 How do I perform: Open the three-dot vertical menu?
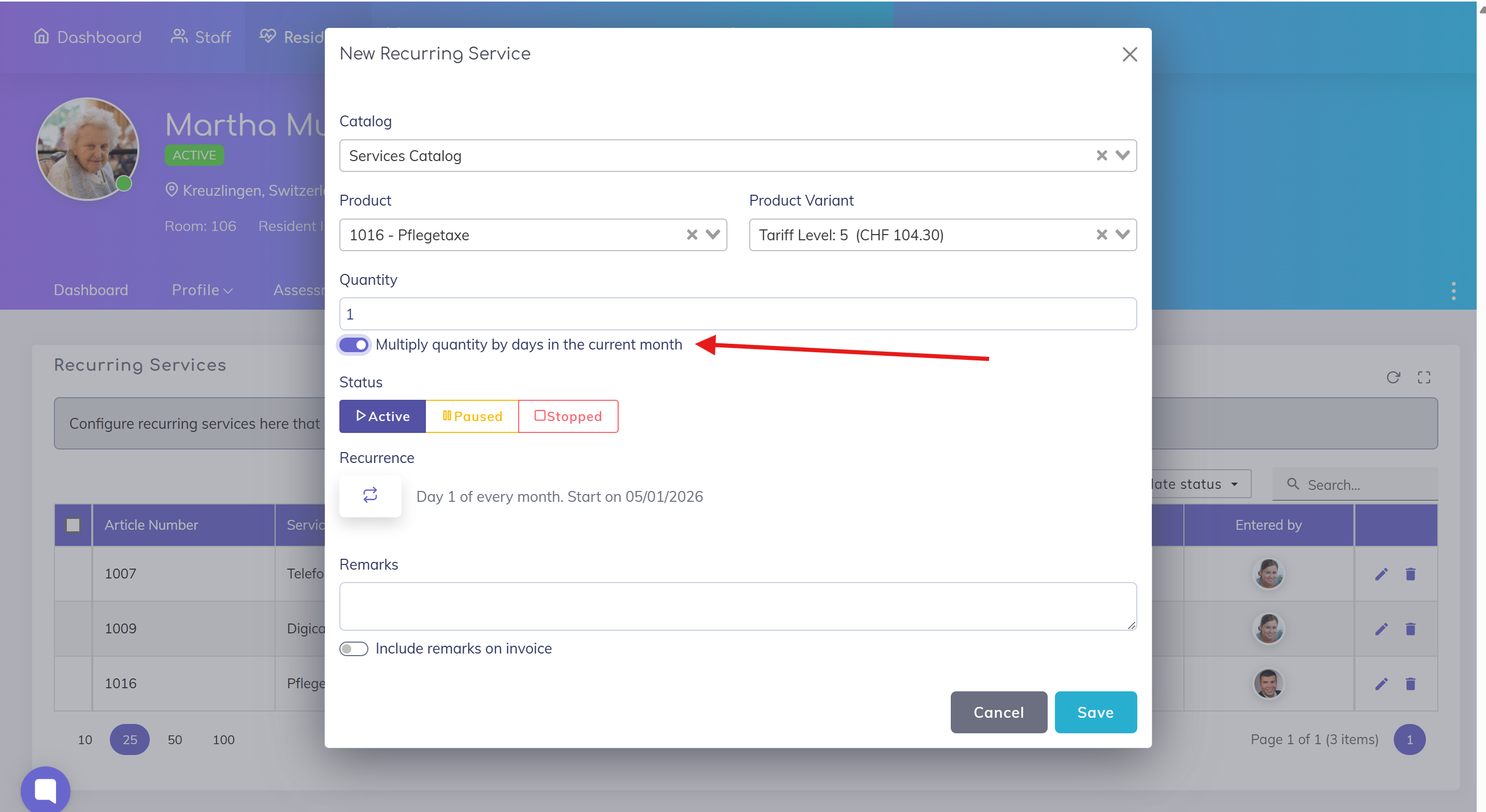pyautogui.click(x=1453, y=291)
